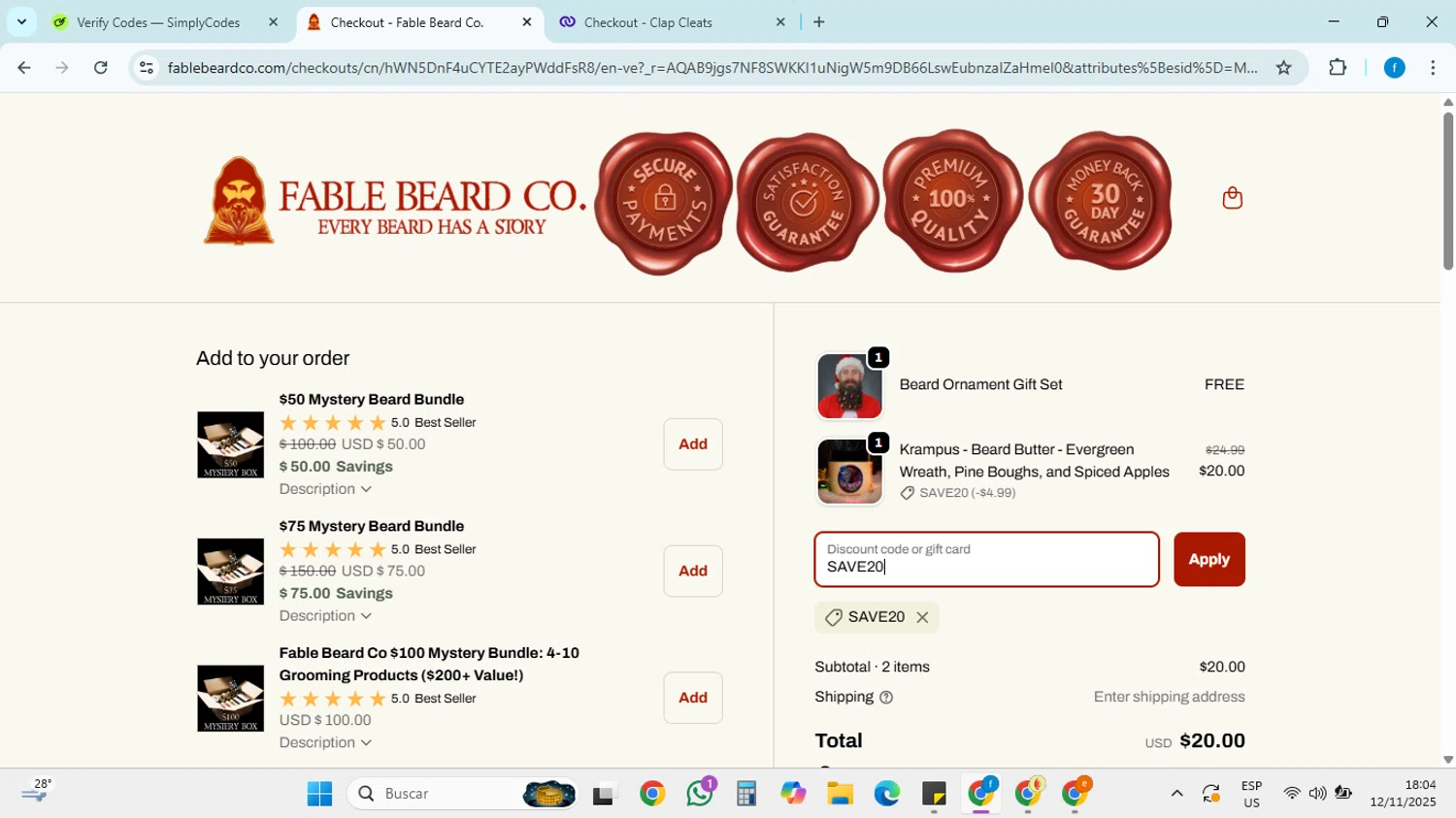Open Copilot from the taskbar
The width and height of the screenshot is (1456, 818).
tap(793, 794)
